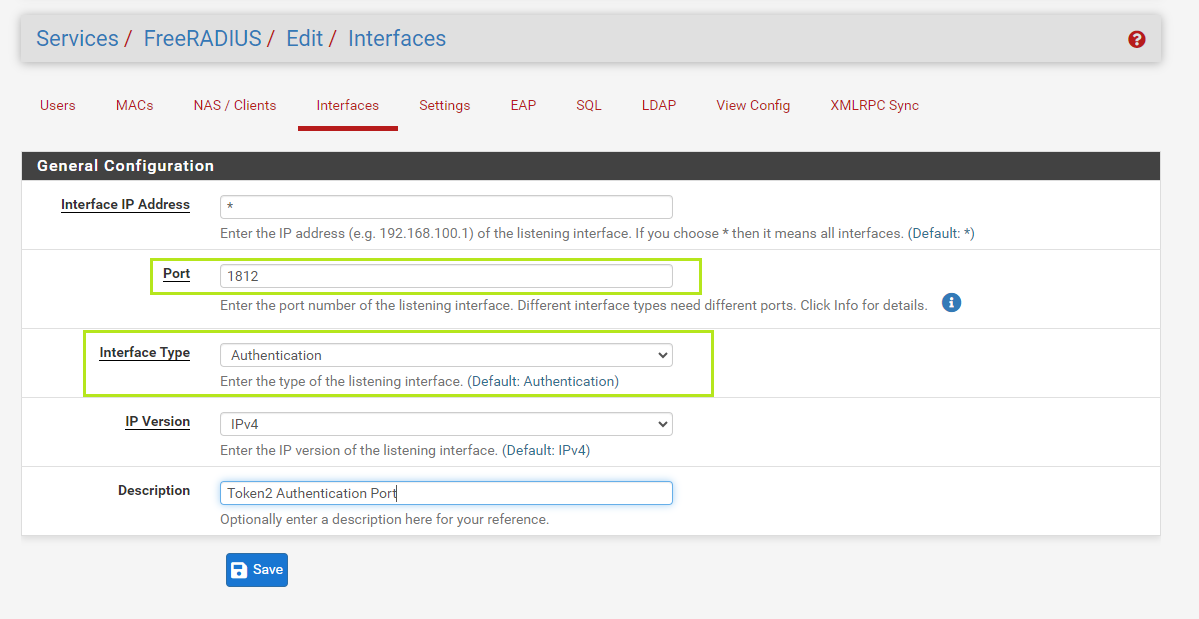The height and width of the screenshot is (619, 1199).
Task: Click the "Optionally enter a description" help text
Action: (385, 520)
